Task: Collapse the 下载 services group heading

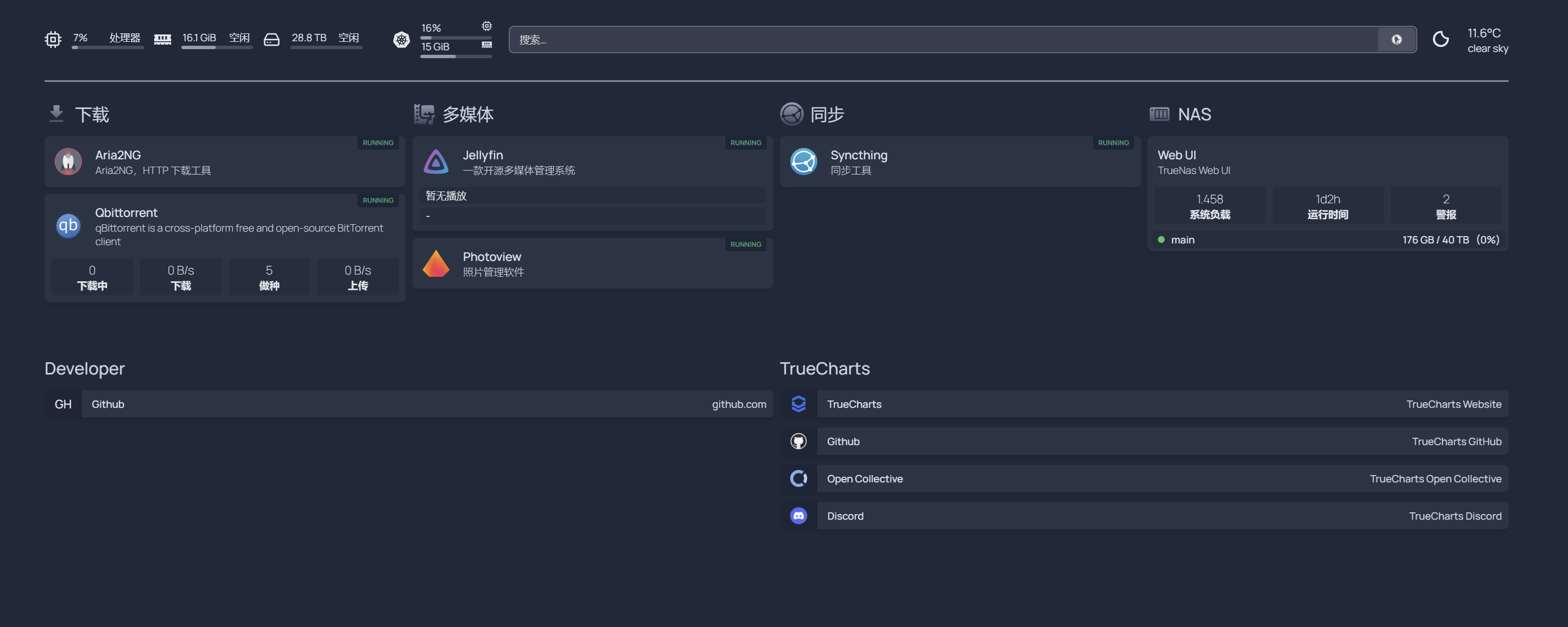Action: 92,115
